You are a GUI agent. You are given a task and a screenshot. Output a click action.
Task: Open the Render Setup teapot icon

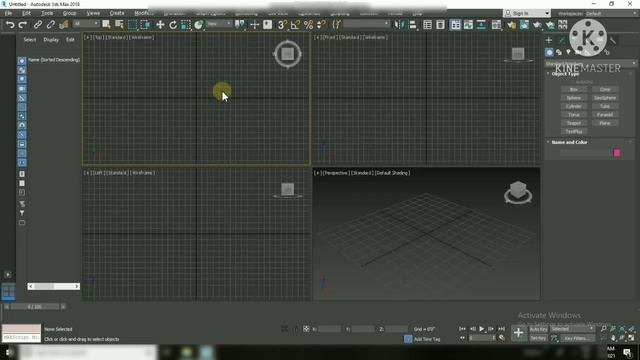coord(511,25)
